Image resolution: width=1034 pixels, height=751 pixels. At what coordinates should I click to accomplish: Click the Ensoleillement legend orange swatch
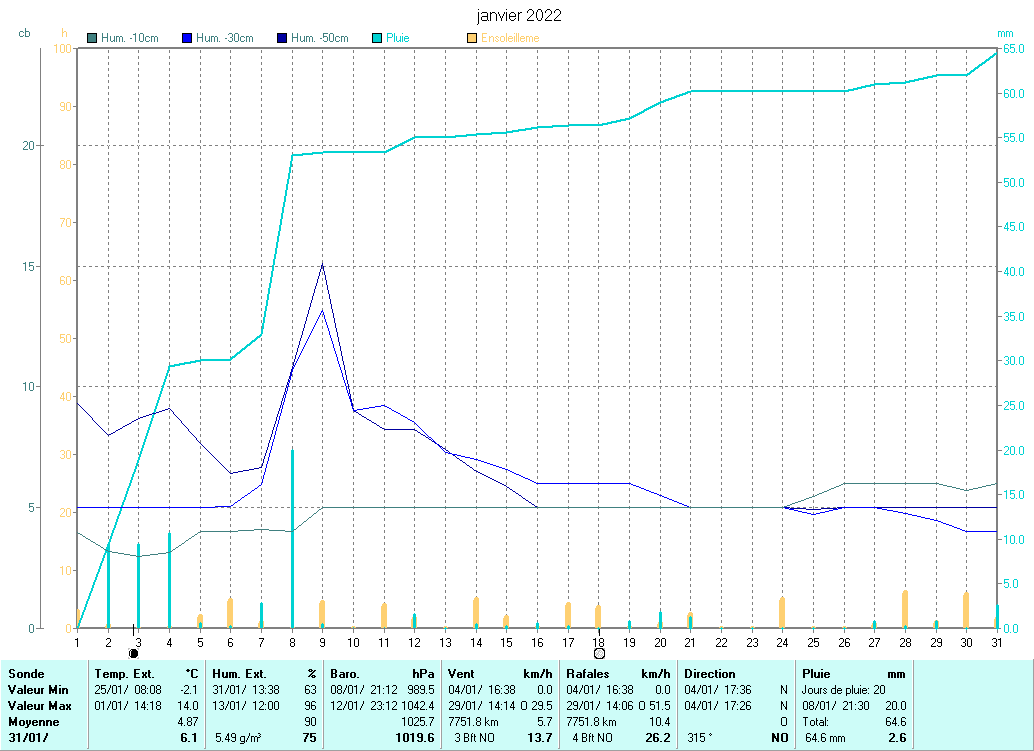472,38
